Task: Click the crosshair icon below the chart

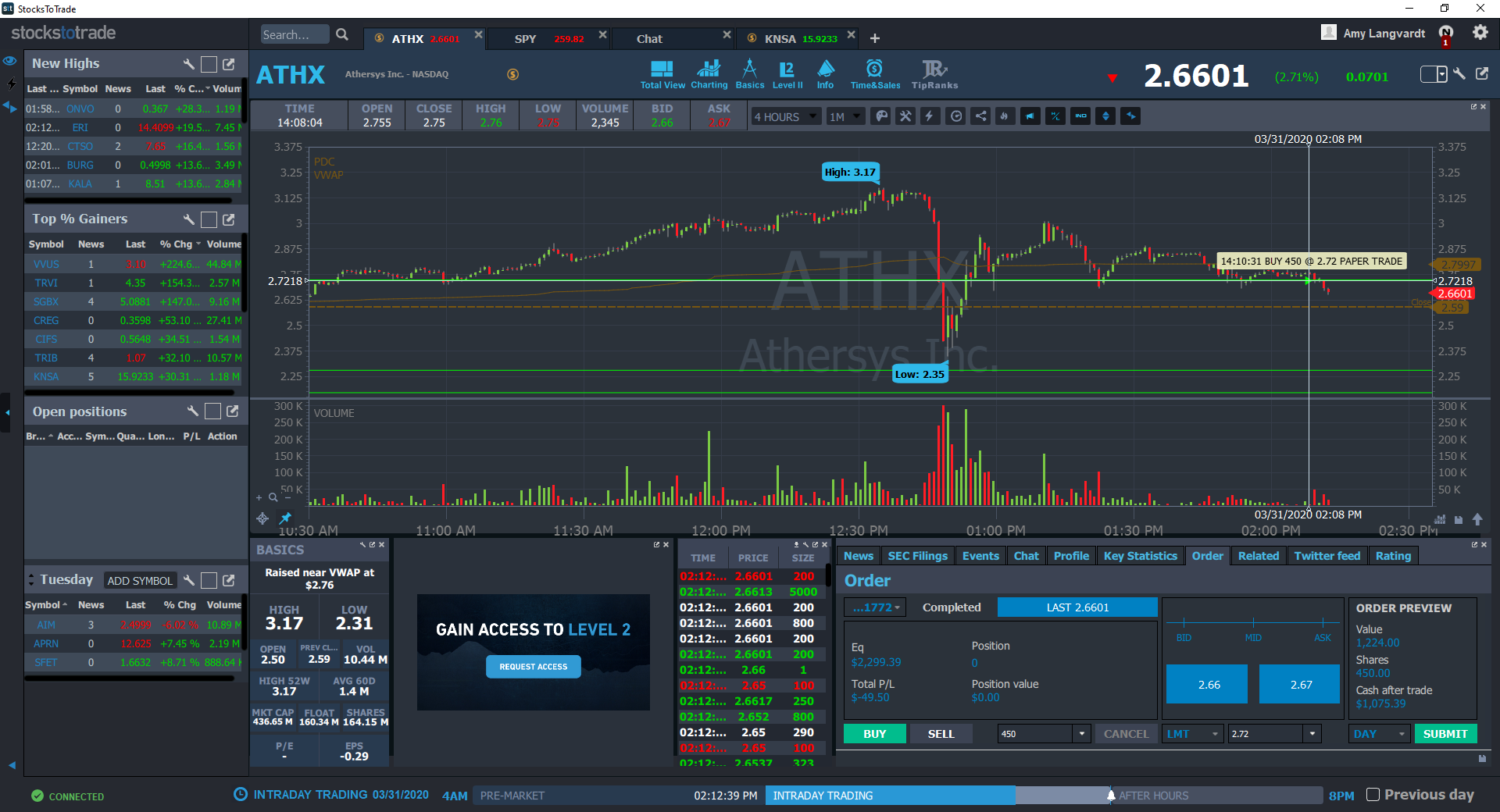Action: 262,518
